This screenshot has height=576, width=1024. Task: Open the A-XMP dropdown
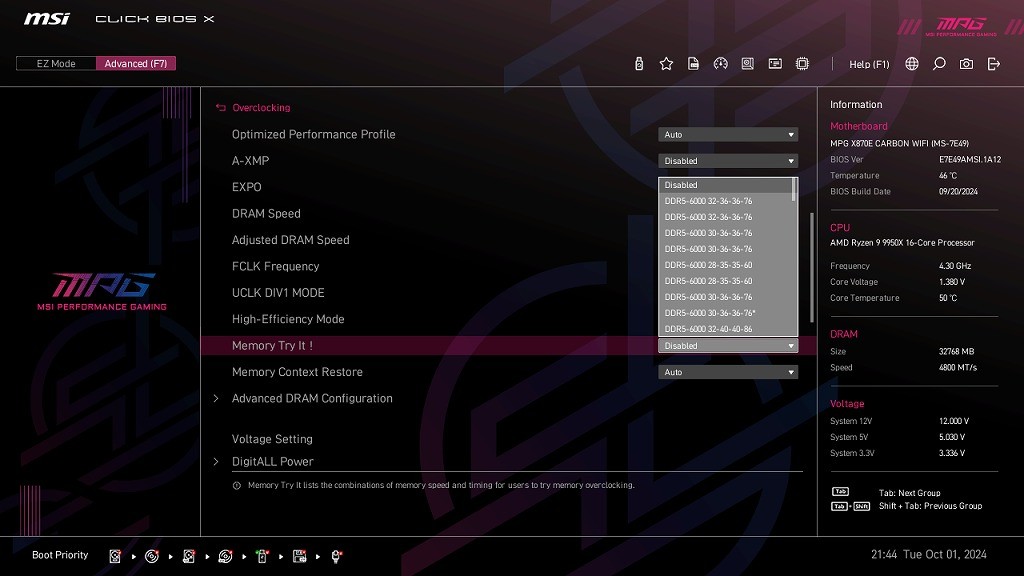point(728,161)
